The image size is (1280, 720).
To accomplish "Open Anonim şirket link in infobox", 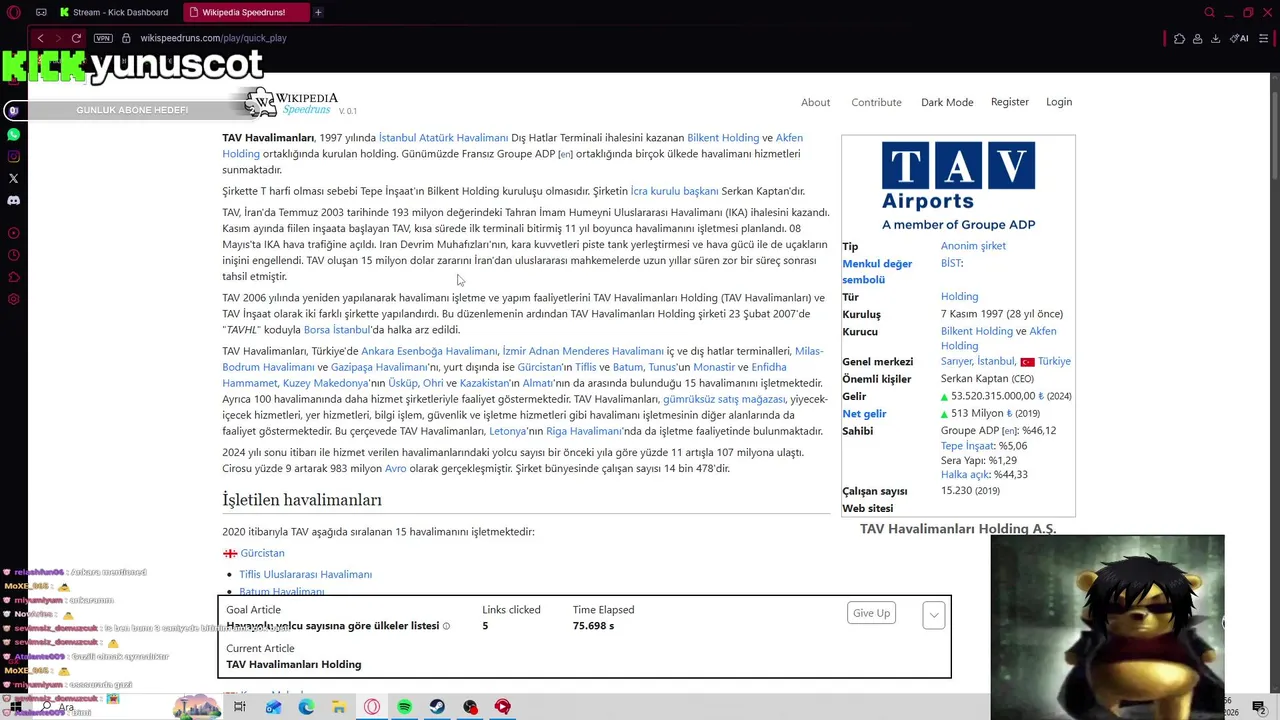I will coord(973,246).
